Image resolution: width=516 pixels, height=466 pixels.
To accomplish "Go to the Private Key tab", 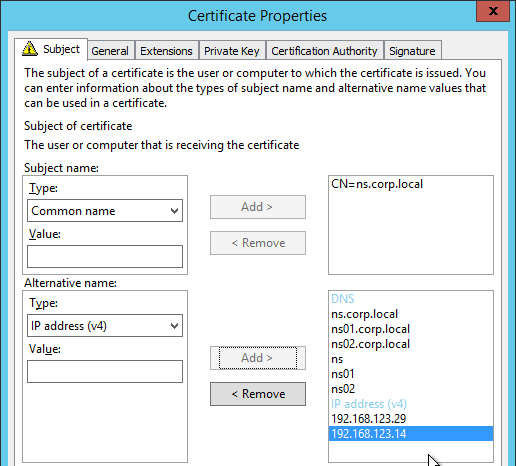I will coord(232,51).
